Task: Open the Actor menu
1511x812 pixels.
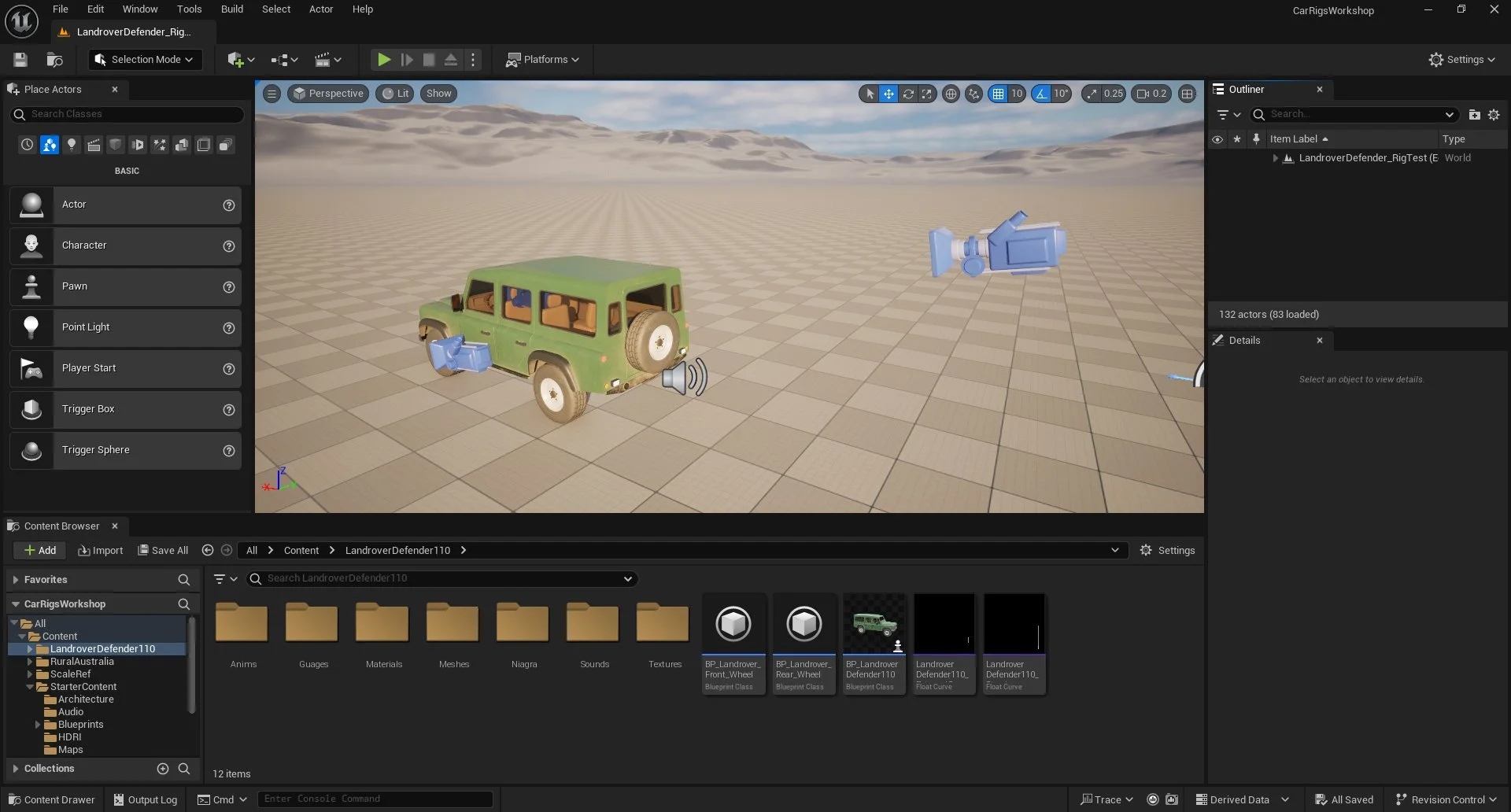Action: point(321,9)
